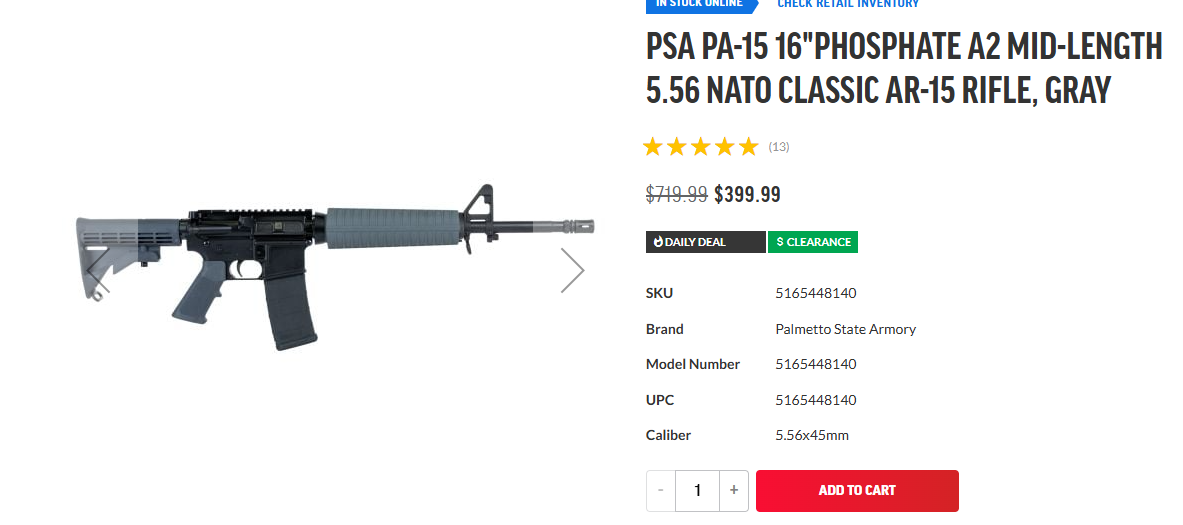This screenshot has height=525, width=1183.
Task: Increase quantity with the plus button
Action: coord(734,490)
